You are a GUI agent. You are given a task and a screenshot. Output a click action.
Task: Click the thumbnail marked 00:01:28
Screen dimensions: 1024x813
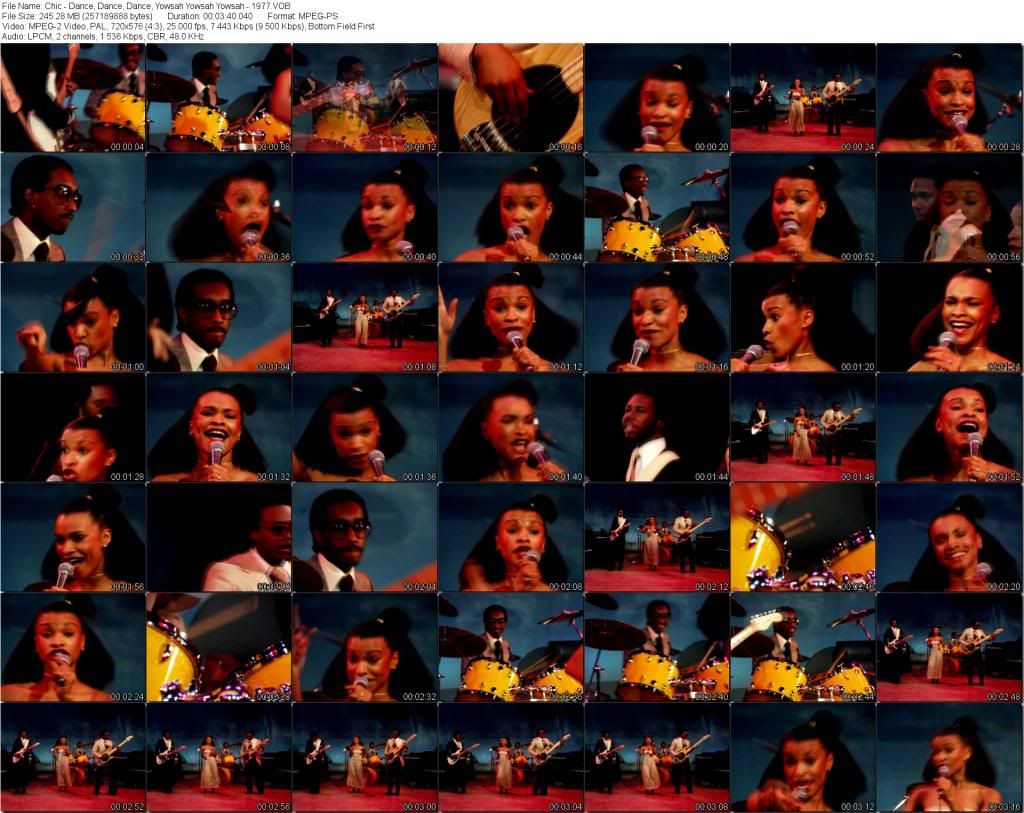pos(73,428)
